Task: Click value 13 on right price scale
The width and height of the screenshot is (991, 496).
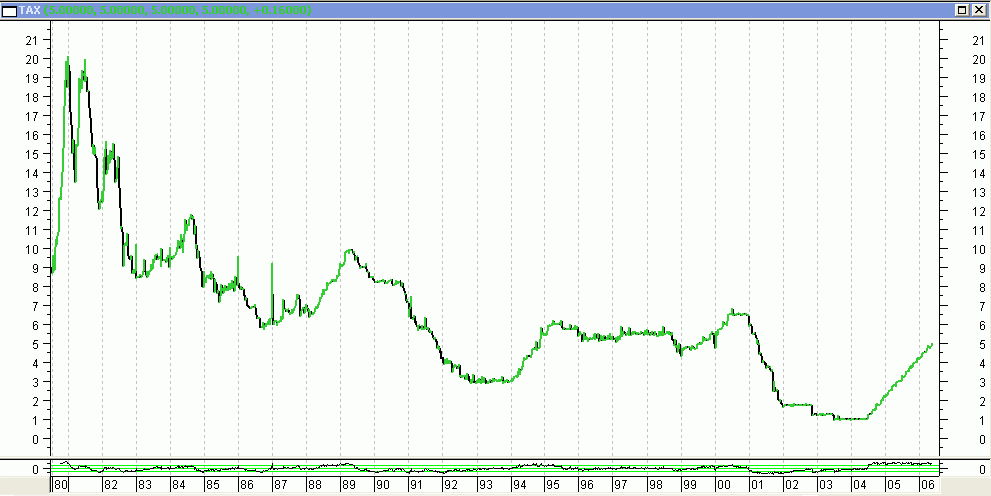Action: [979, 192]
